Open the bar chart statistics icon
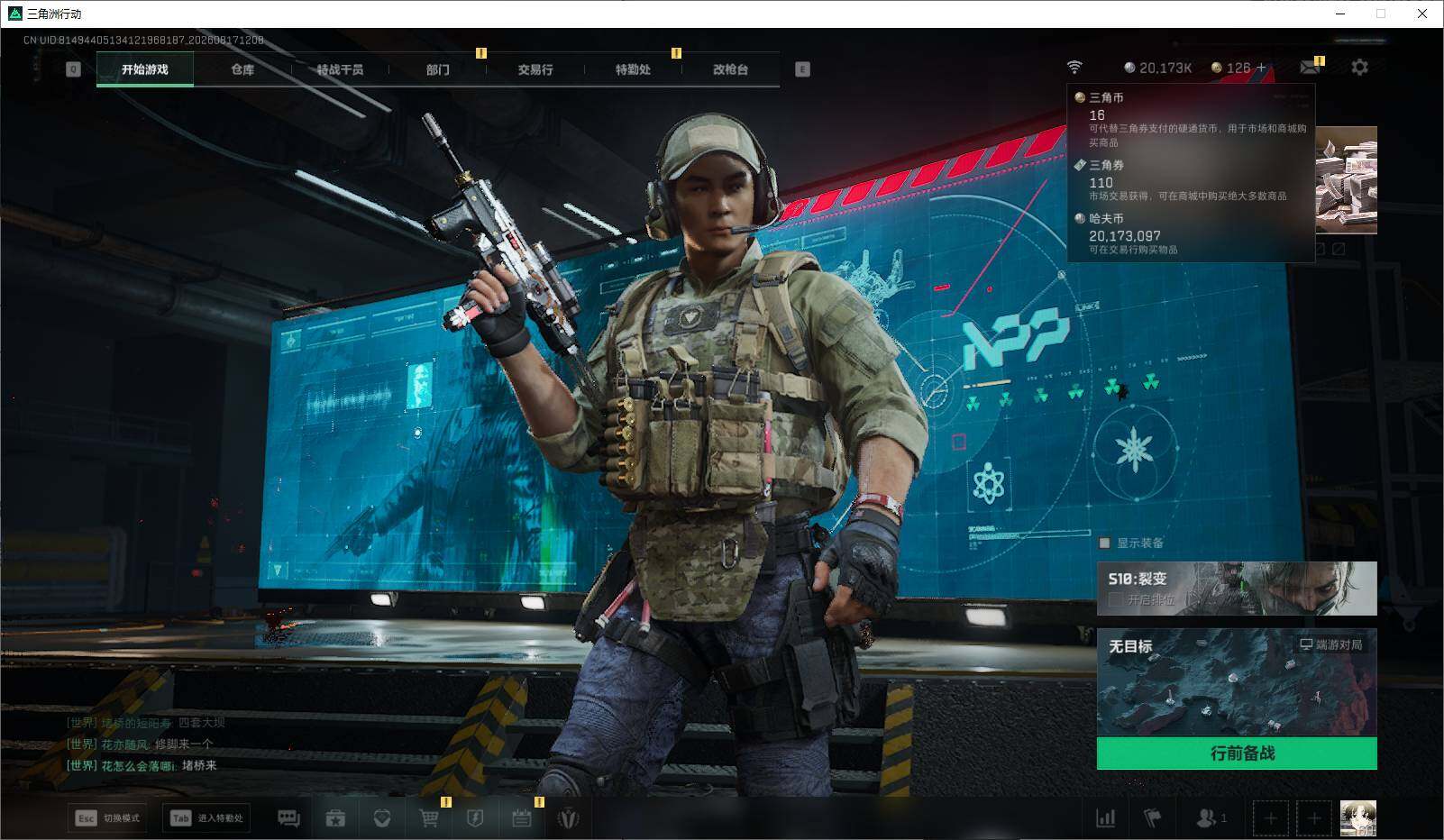The width and height of the screenshot is (1444, 840). pyautogui.click(x=1105, y=817)
